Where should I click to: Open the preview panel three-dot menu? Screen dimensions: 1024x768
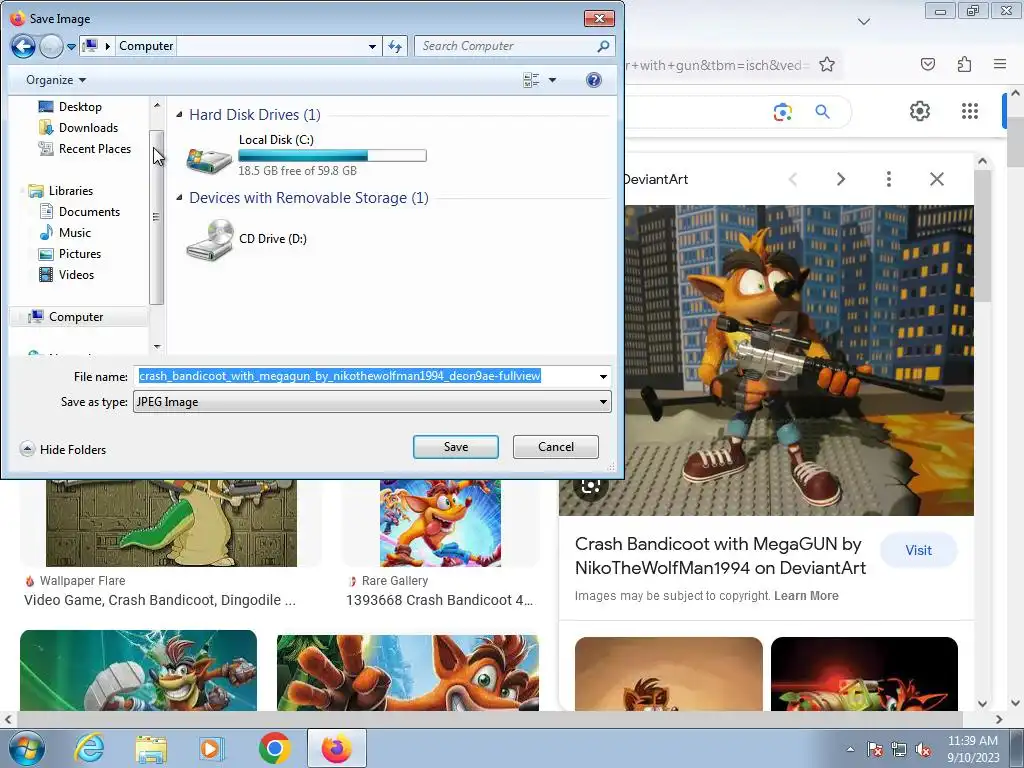[x=888, y=179]
